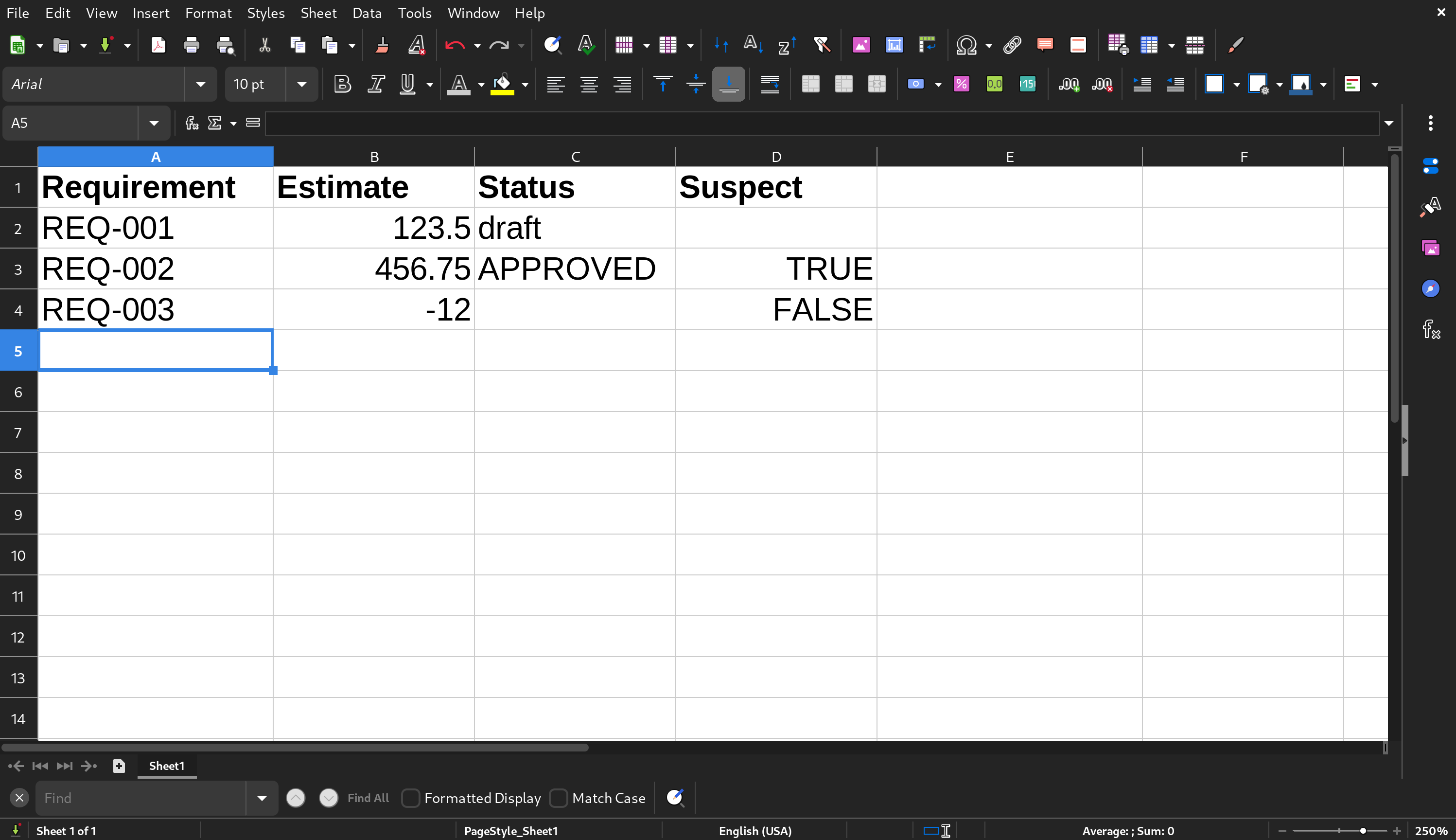Select the Sheet1 tab
1456x840 pixels.
[x=167, y=766]
